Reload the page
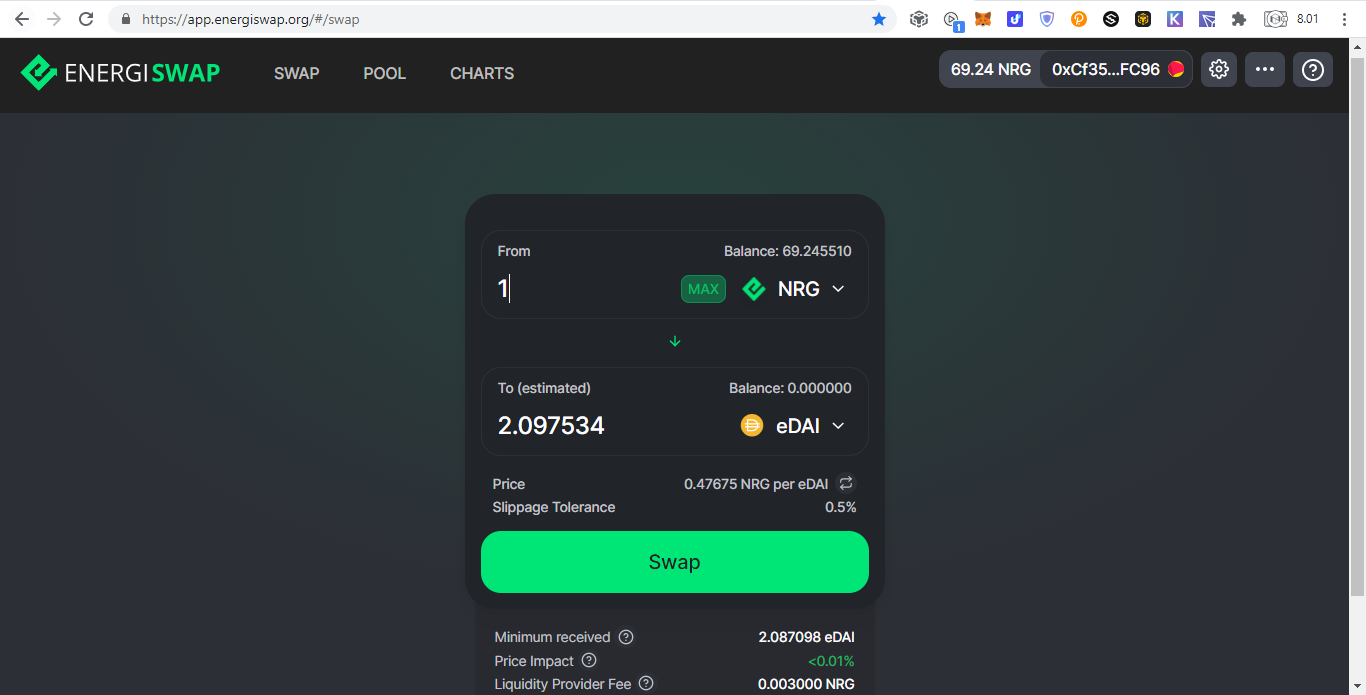 [86, 19]
